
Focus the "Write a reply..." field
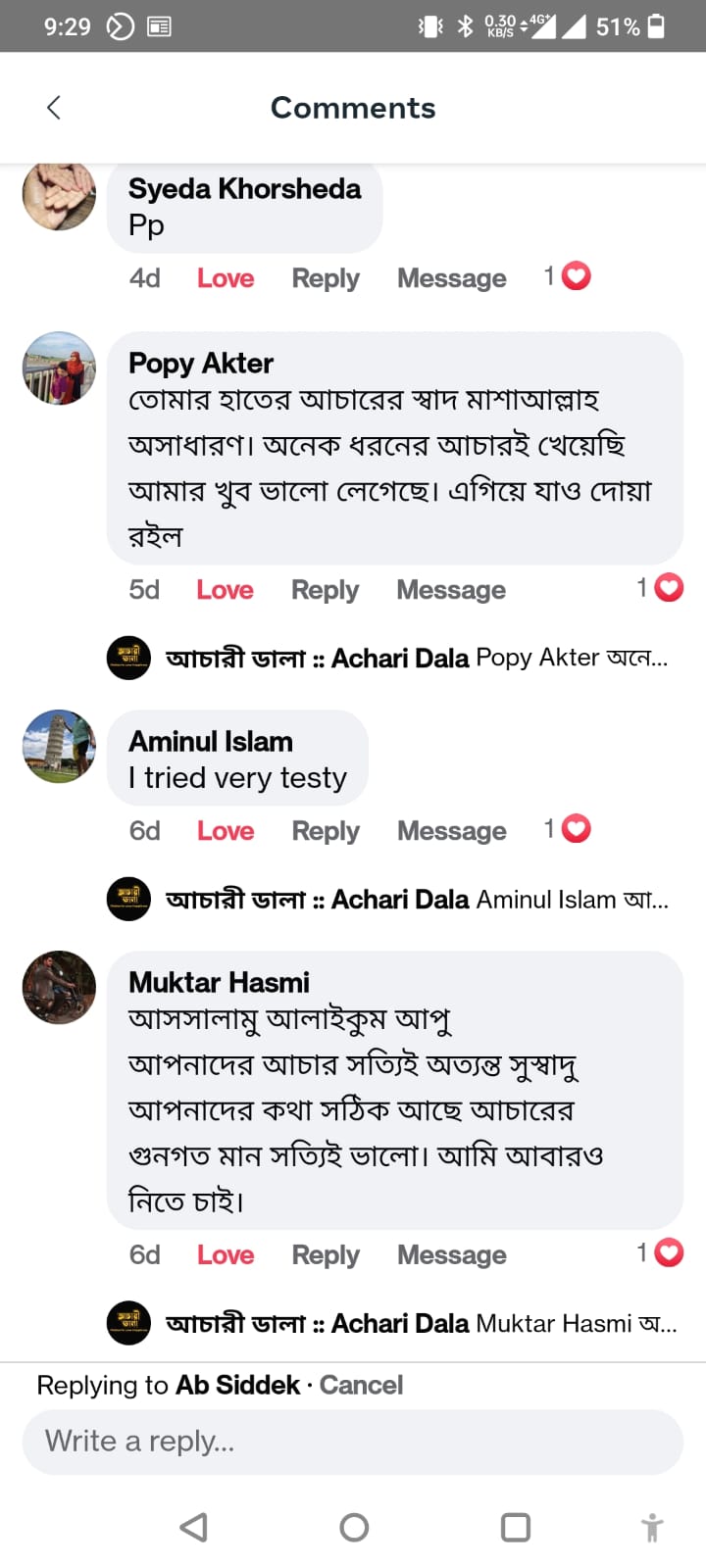click(x=353, y=1442)
